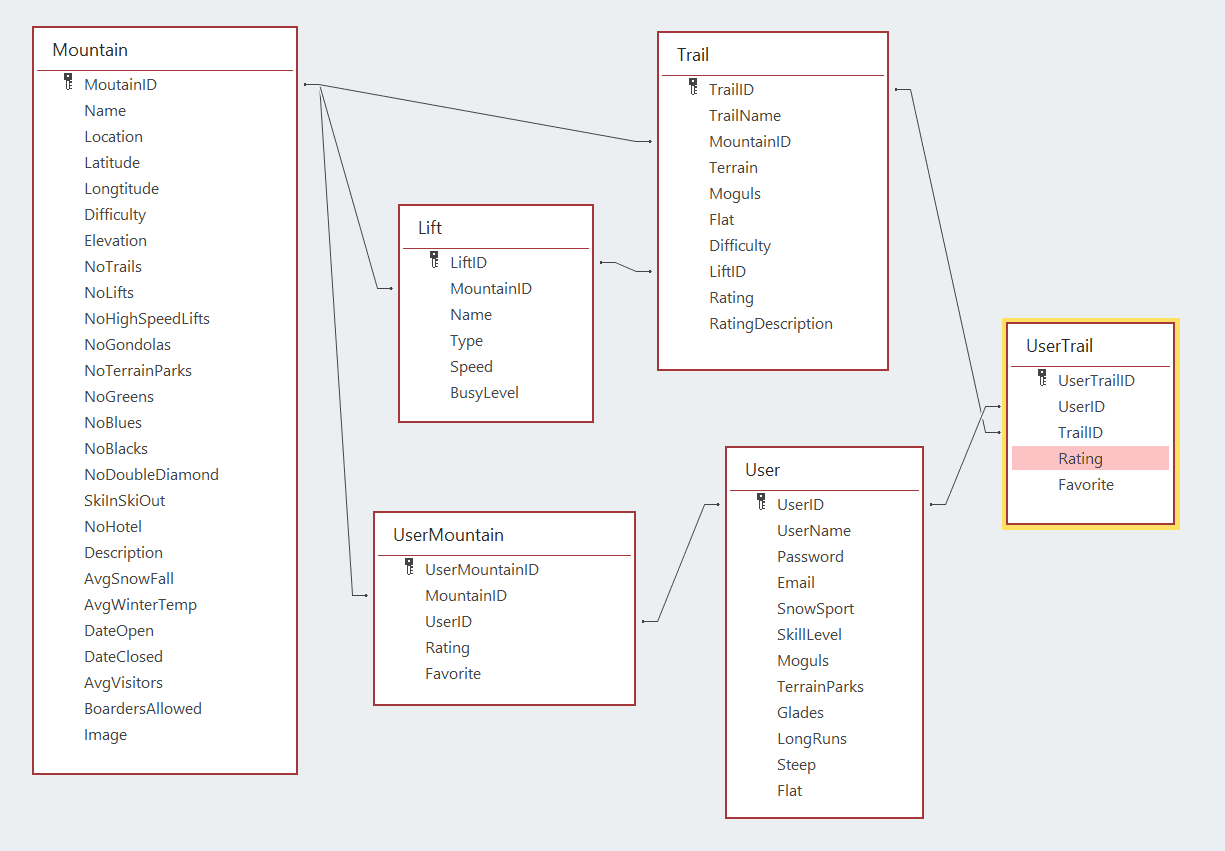Click the NoHighSpeedLifts field in Mountain
The image size is (1225, 851).
point(147,319)
